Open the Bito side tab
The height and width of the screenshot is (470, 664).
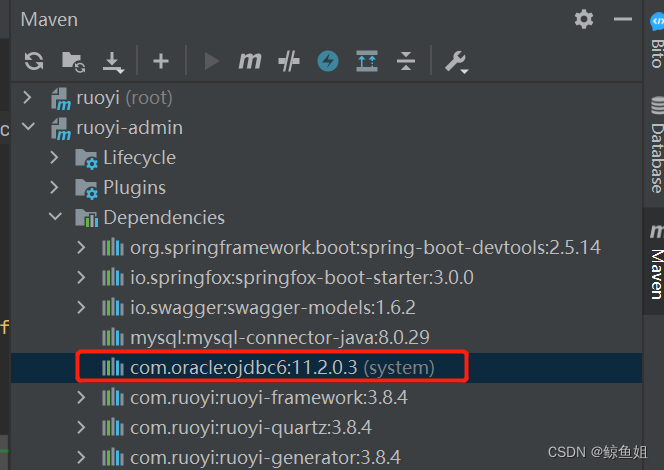pos(656,40)
